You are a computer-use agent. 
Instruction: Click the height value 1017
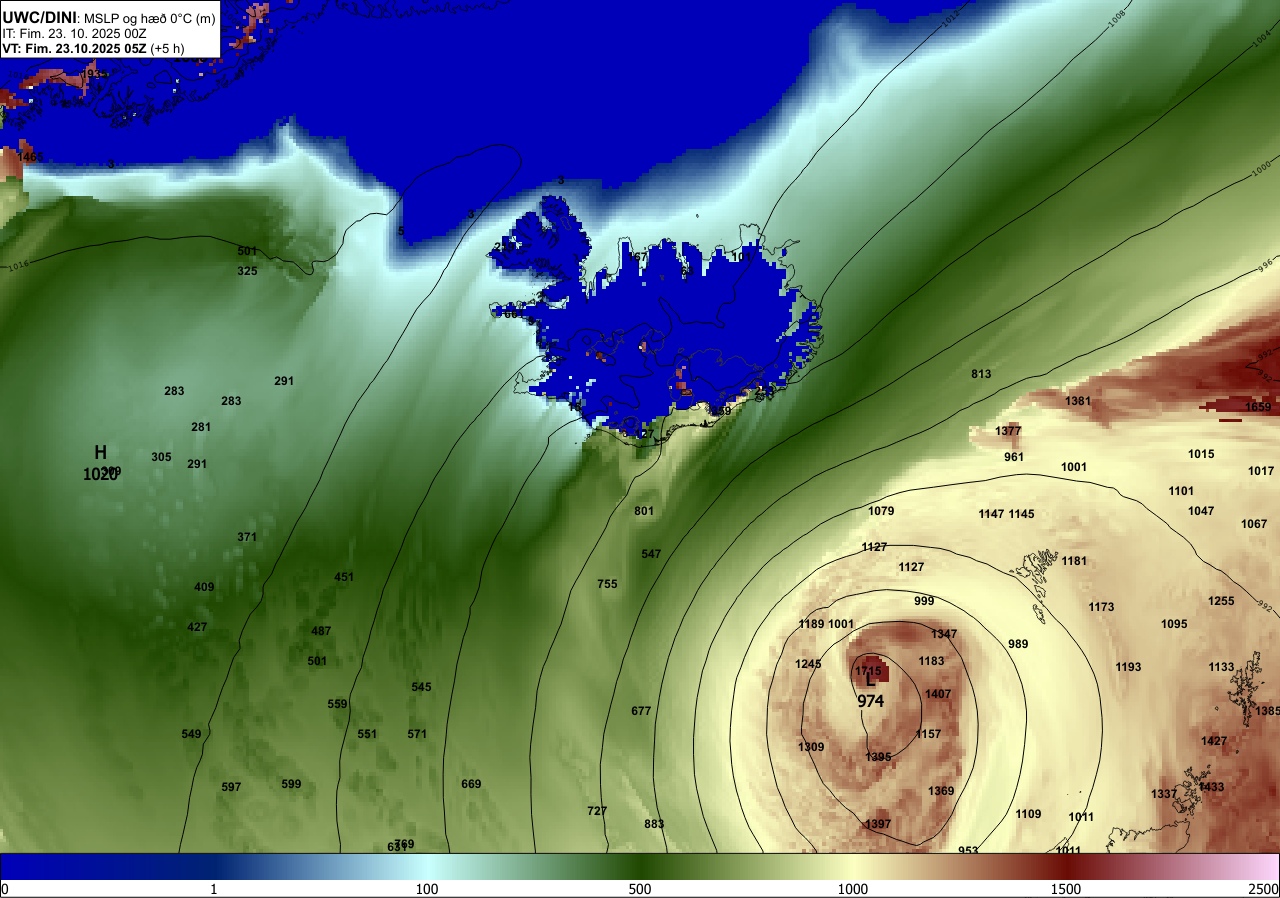[1261, 471]
